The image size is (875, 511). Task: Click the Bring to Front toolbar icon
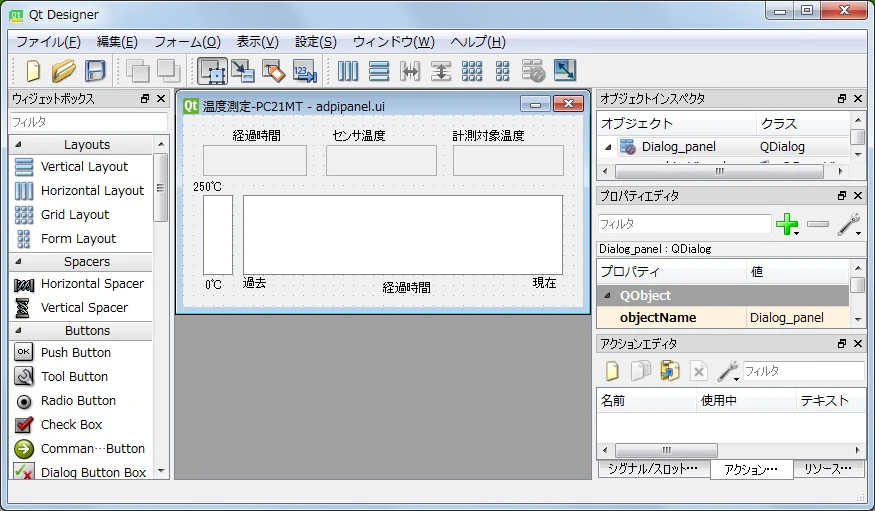(x=168, y=71)
